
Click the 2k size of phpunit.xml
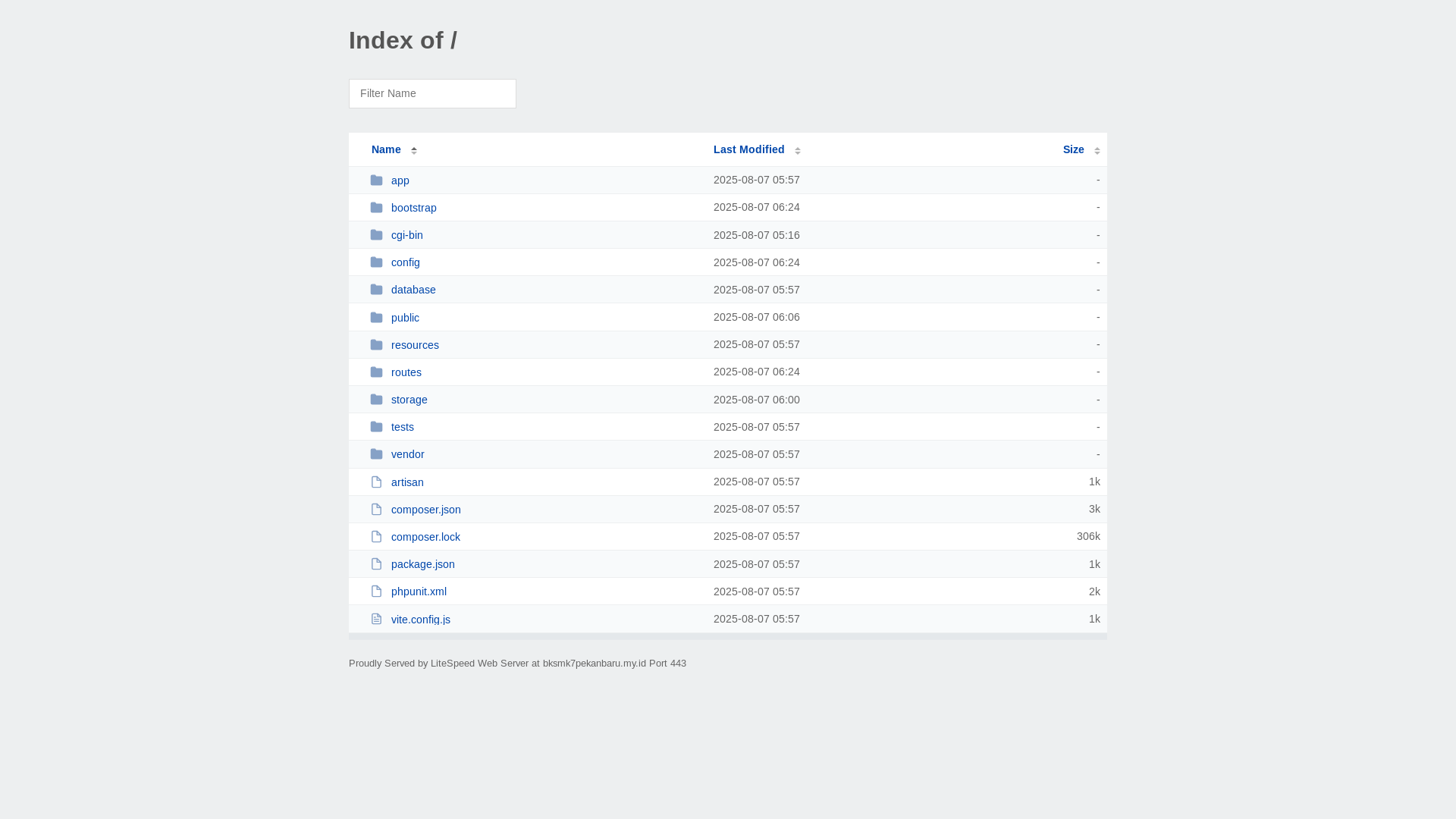(x=1094, y=591)
